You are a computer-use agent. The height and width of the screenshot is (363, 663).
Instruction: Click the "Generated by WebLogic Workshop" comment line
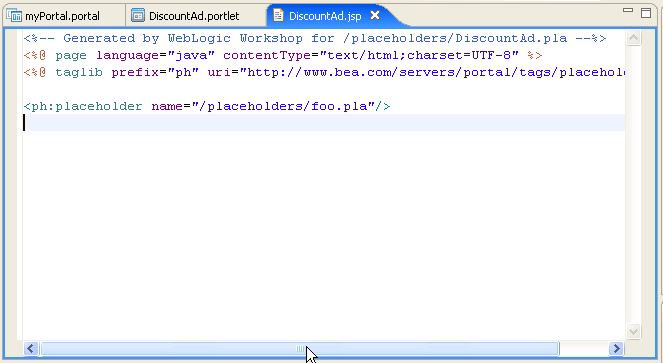point(315,38)
